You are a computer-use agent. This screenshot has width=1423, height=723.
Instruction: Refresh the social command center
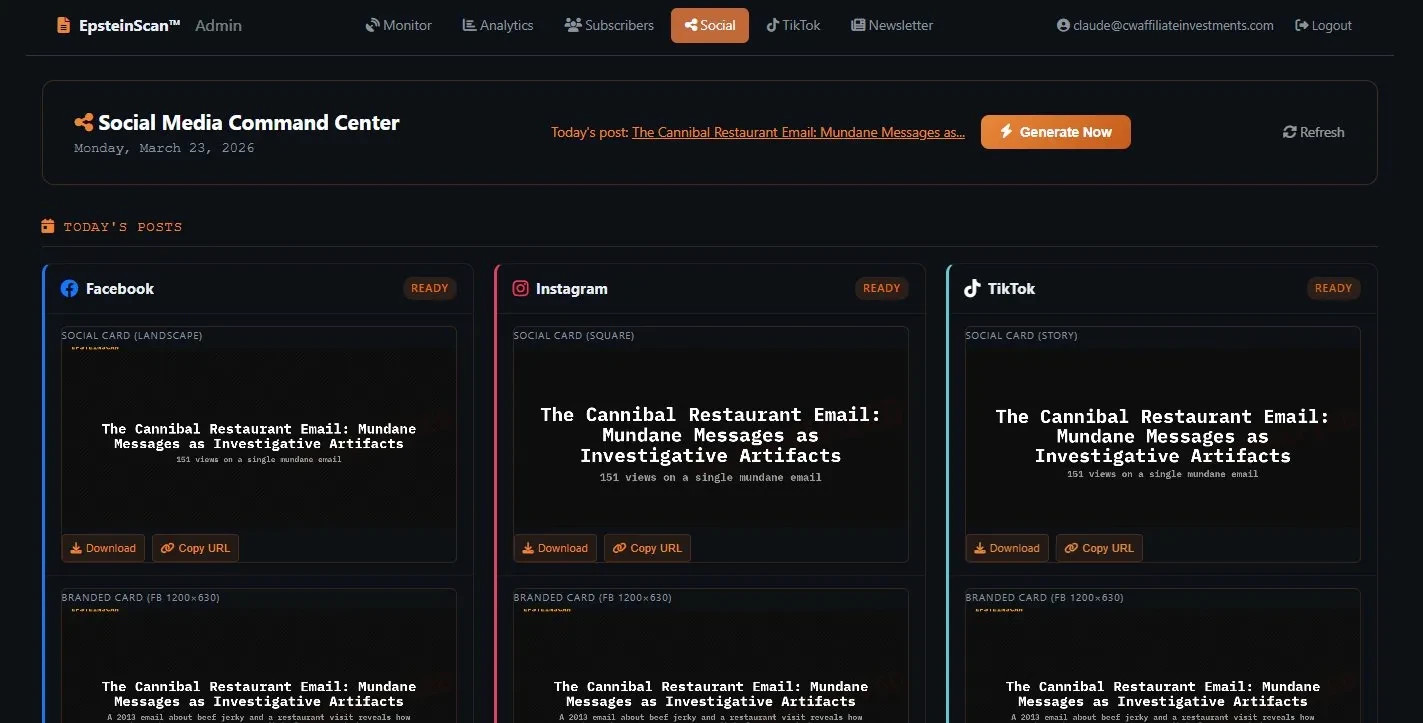click(x=1314, y=132)
